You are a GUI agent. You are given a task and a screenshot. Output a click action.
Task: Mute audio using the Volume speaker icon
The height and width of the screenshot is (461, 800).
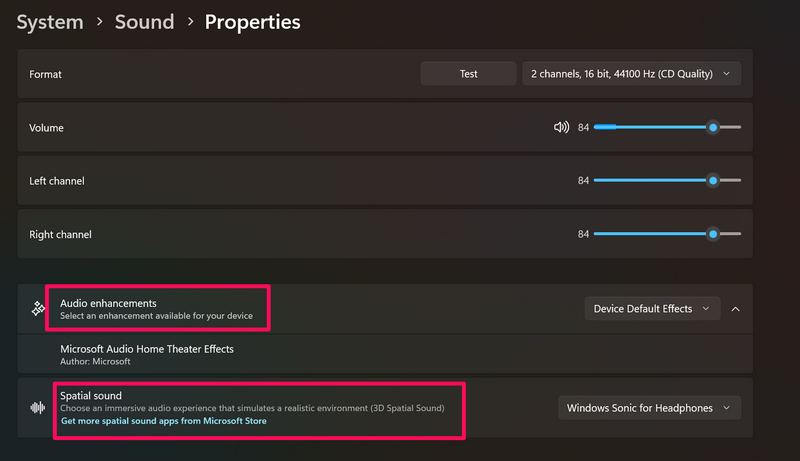[x=561, y=127]
